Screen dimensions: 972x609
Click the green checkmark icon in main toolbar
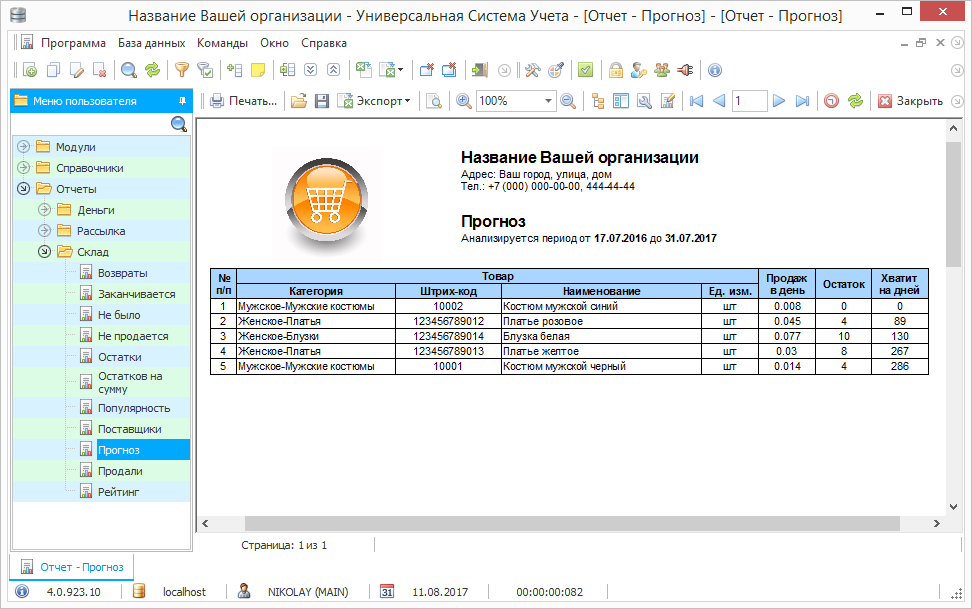coord(585,70)
